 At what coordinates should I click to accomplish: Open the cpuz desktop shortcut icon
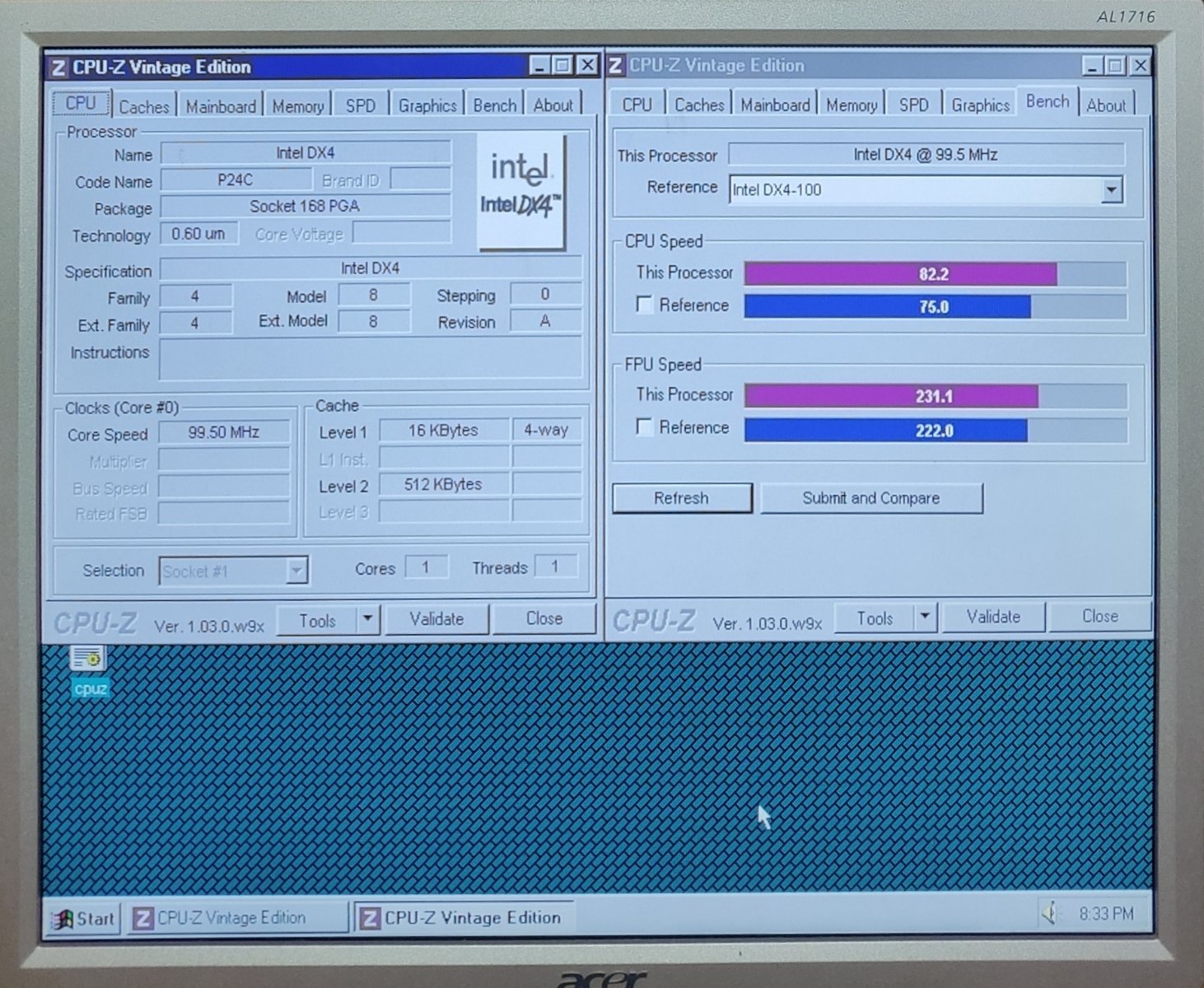88,672
